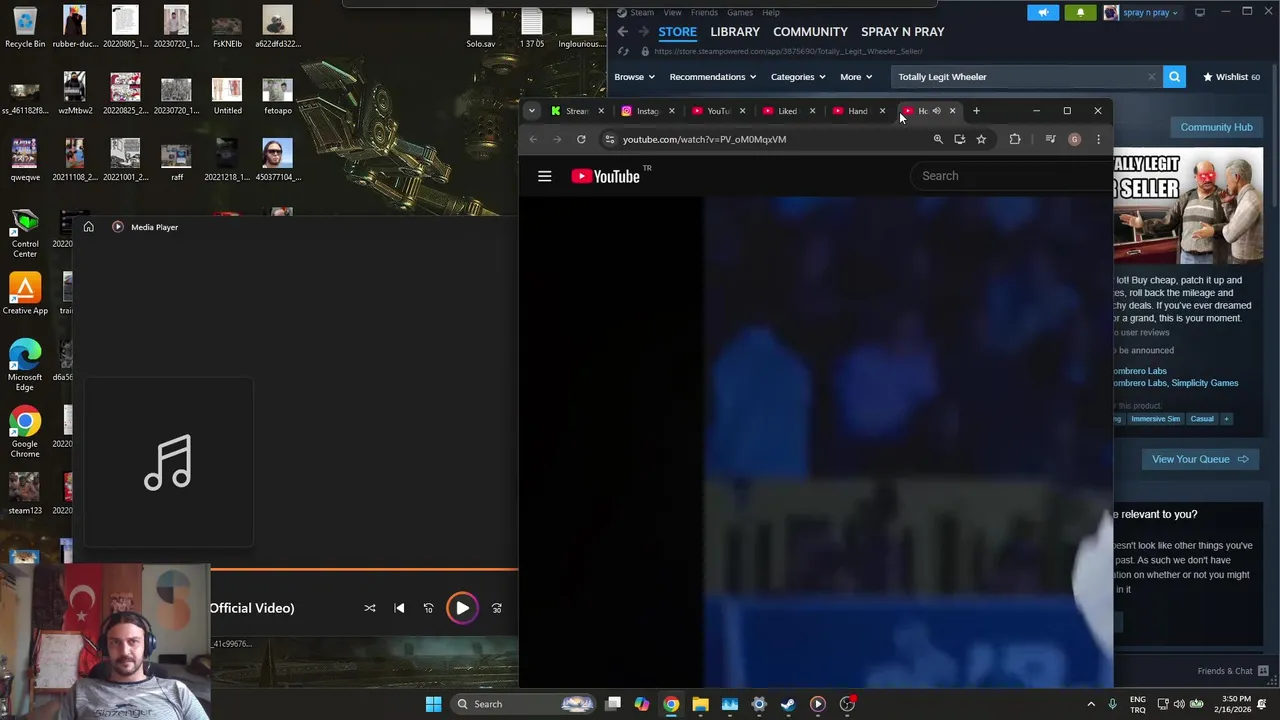1280x720 pixels.
Task: Open YouTube hamburger guide menu
Action: 545,176
